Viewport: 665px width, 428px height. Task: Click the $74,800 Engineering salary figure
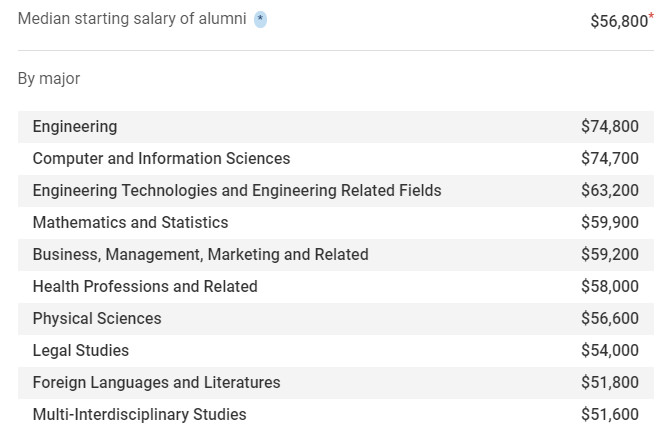609,126
